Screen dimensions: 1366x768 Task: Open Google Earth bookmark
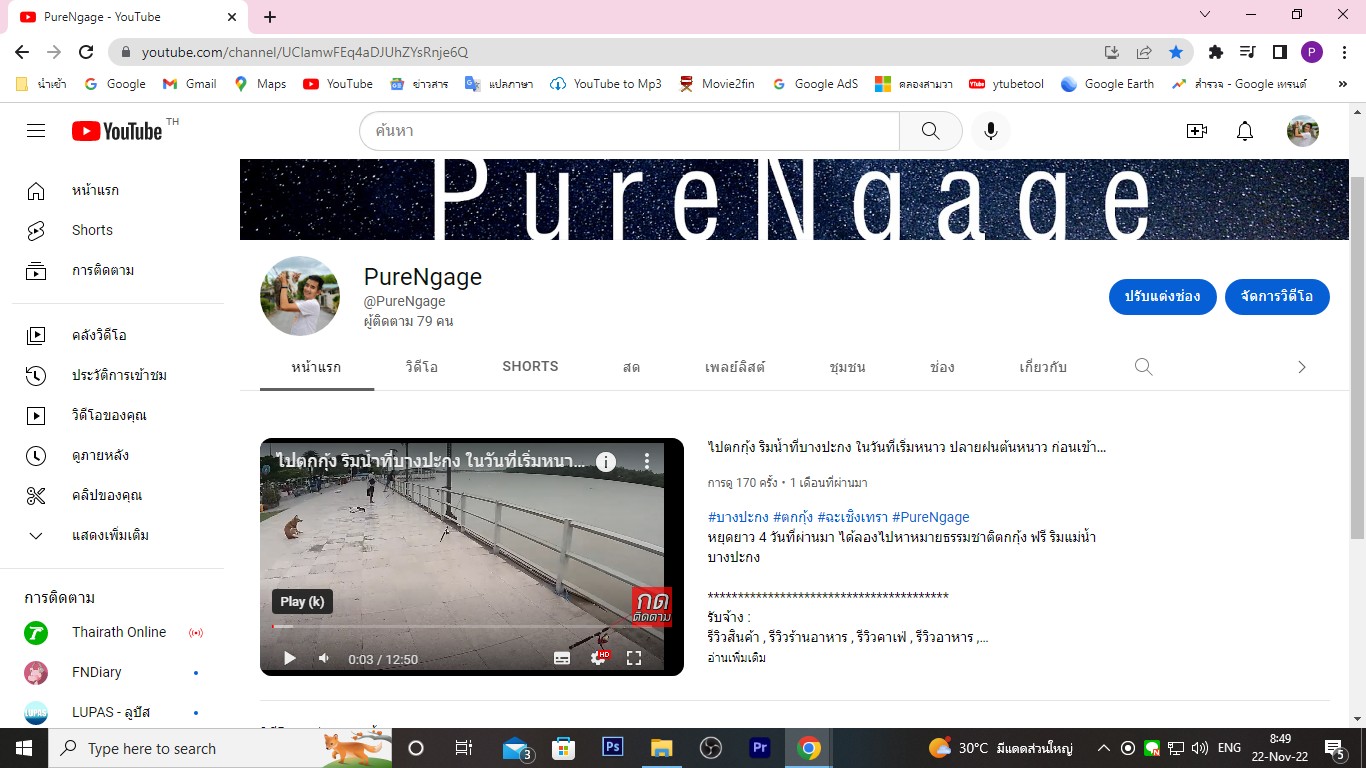pyautogui.click(x=1108, y=84)
